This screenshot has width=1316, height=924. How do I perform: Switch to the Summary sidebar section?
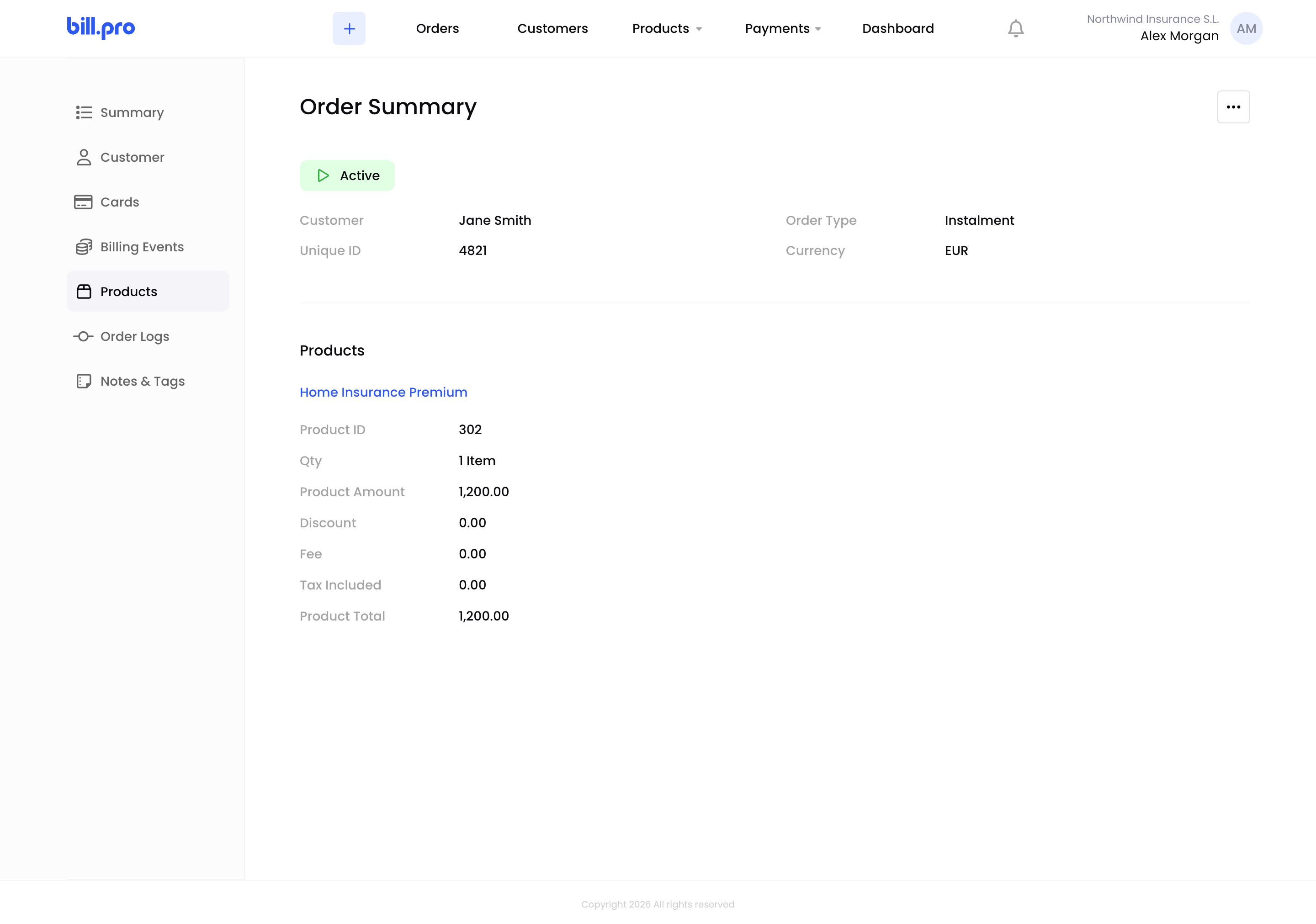coord(148,112)
